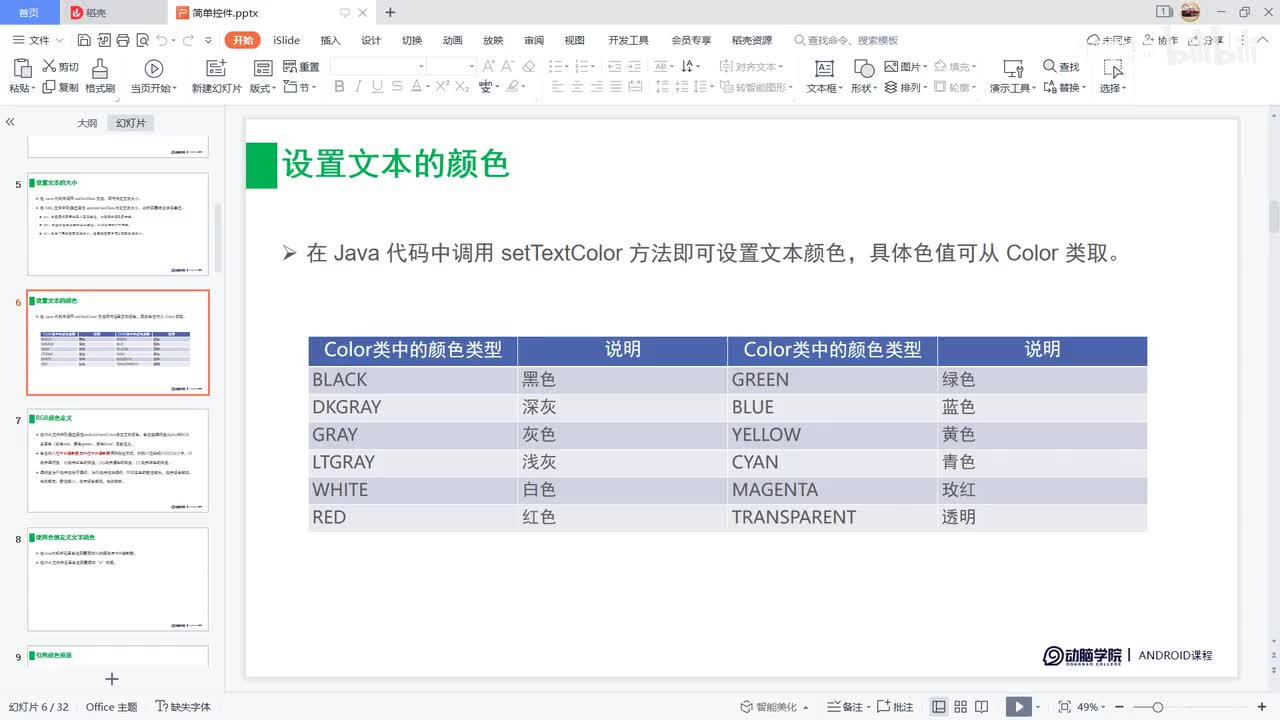Viewport: 1280px width, 720px height.
Task: Toggle Subscript formatting
Action: pos(461,87)
